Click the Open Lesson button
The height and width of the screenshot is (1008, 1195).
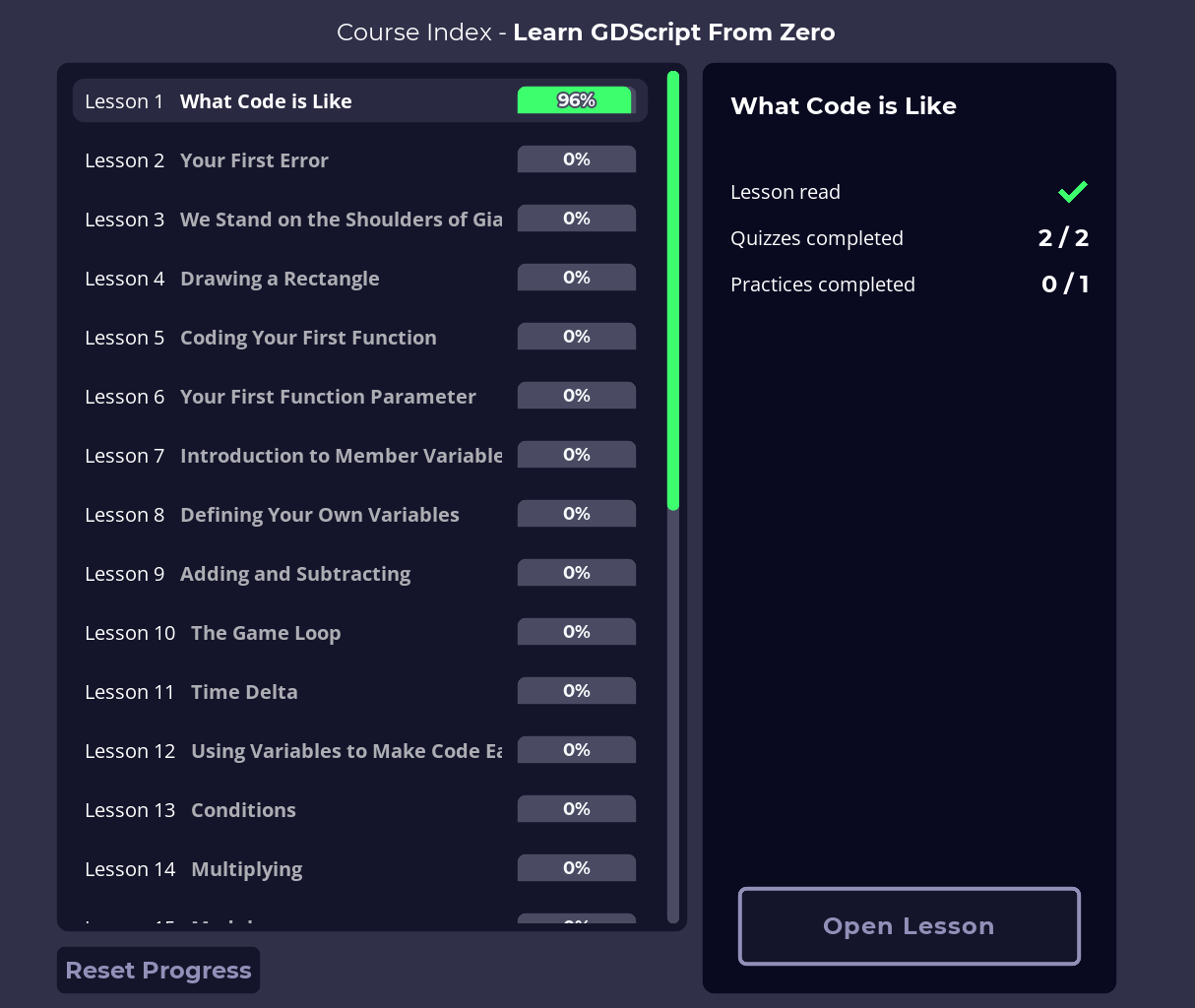point(909,926)
